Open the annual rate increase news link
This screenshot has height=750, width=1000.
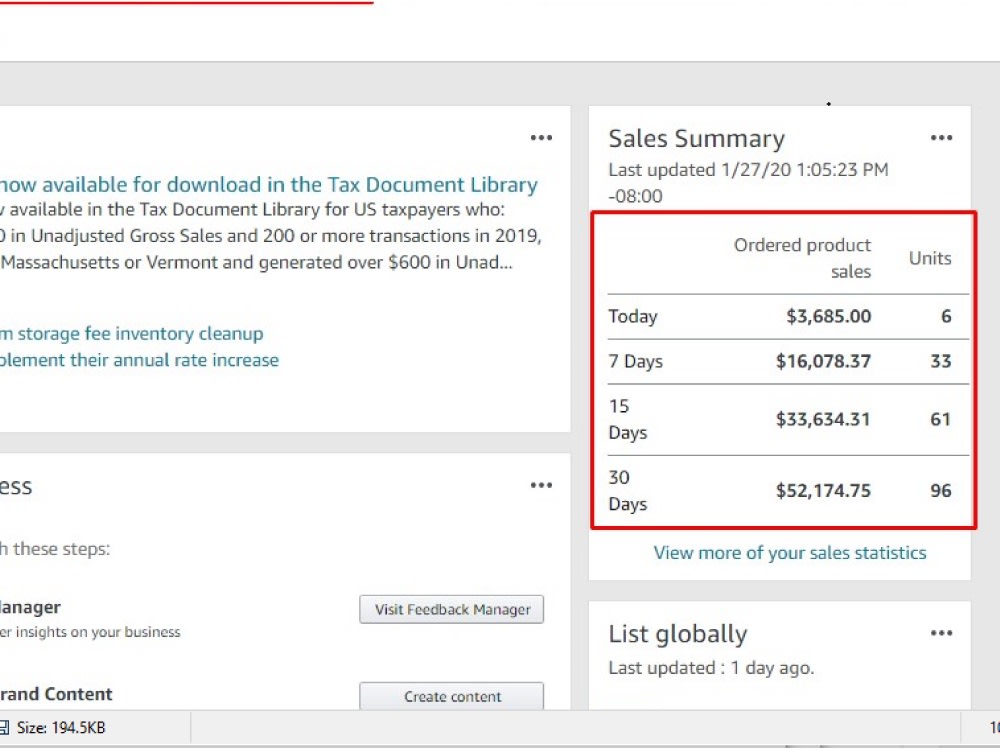click(139, 360)
